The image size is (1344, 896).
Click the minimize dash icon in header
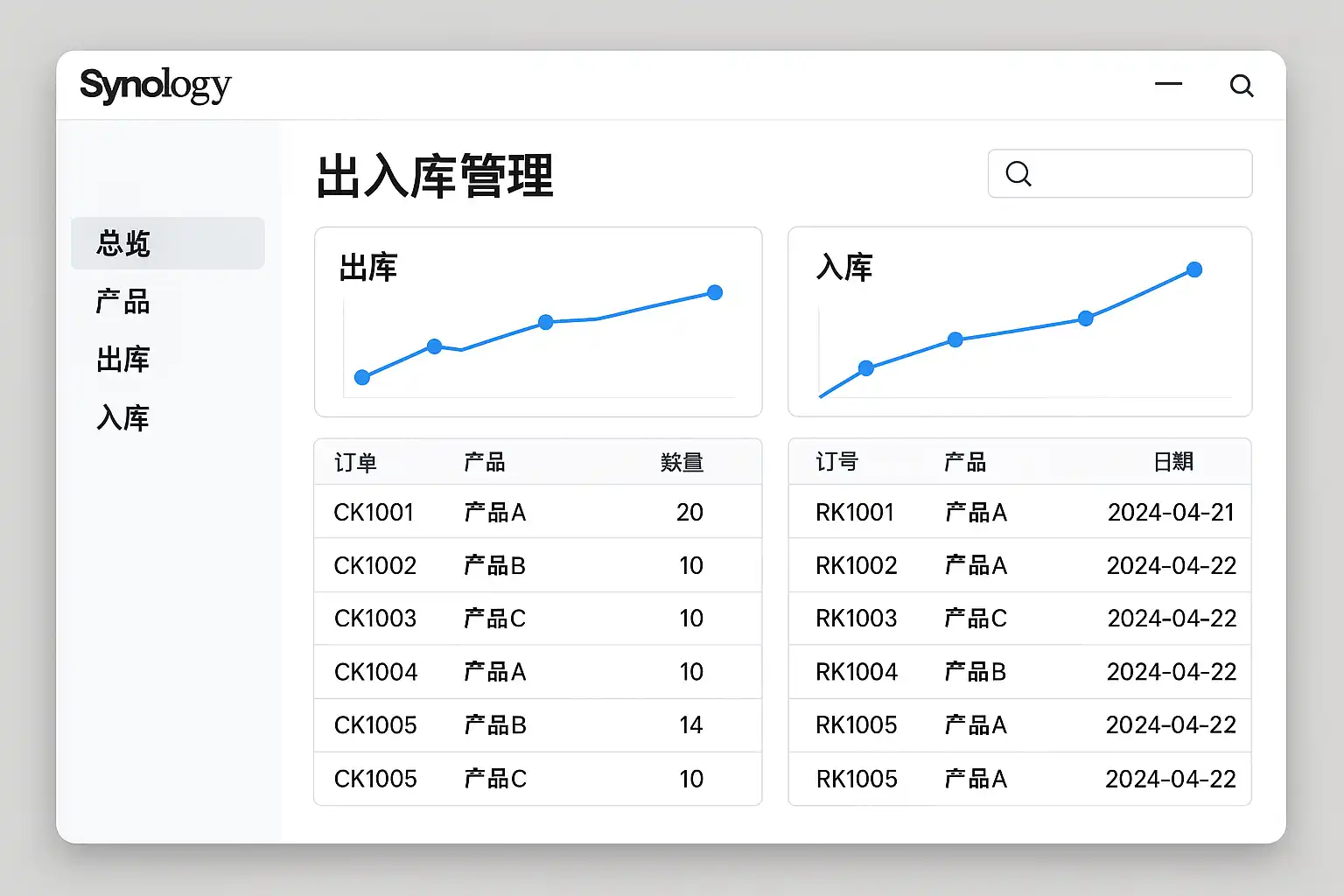pyautogui.click(x=1168, y=84)
